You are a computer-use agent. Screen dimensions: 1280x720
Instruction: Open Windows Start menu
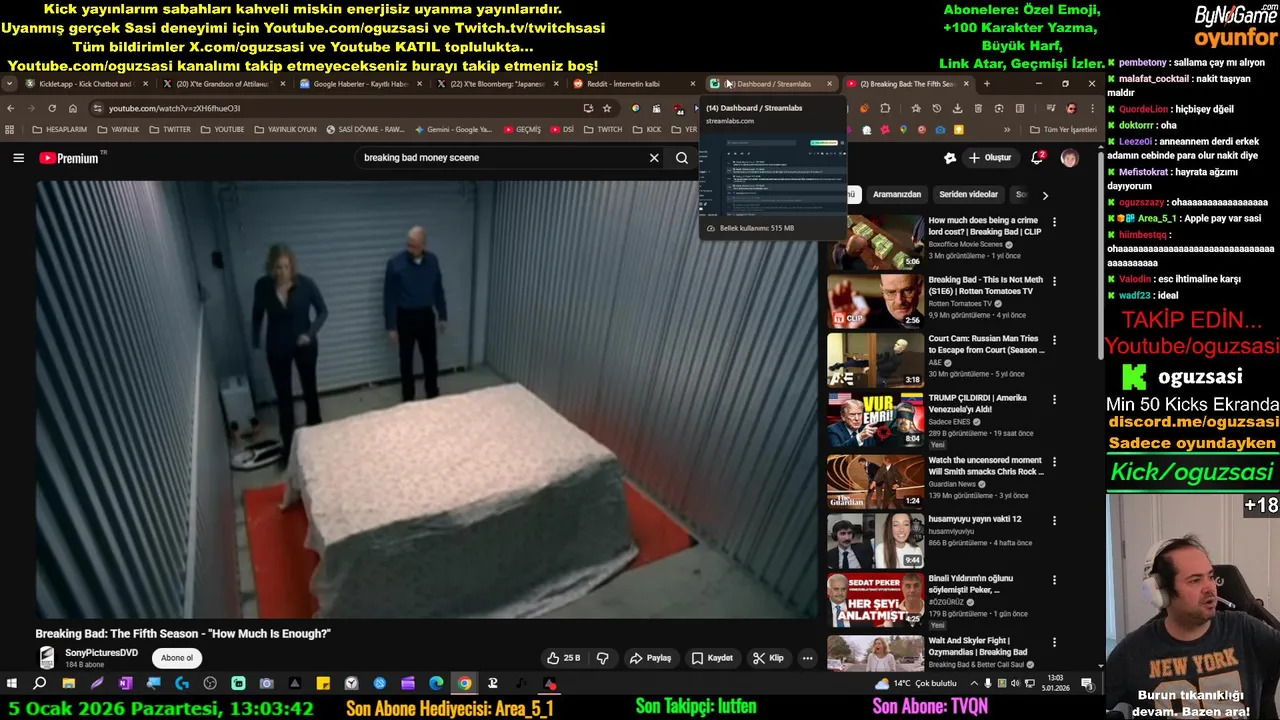click(11, 684)
